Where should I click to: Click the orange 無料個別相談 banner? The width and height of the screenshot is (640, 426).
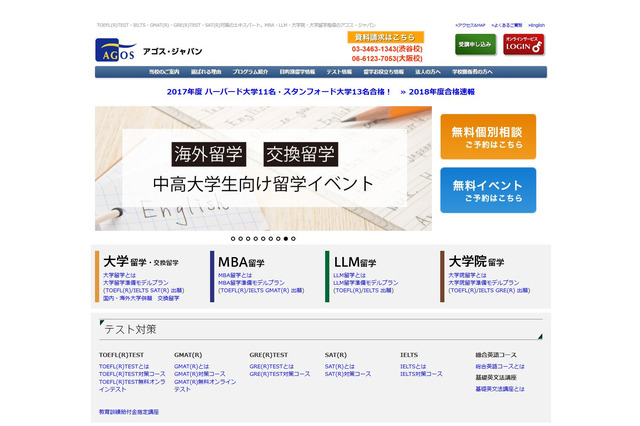(487, 137)
